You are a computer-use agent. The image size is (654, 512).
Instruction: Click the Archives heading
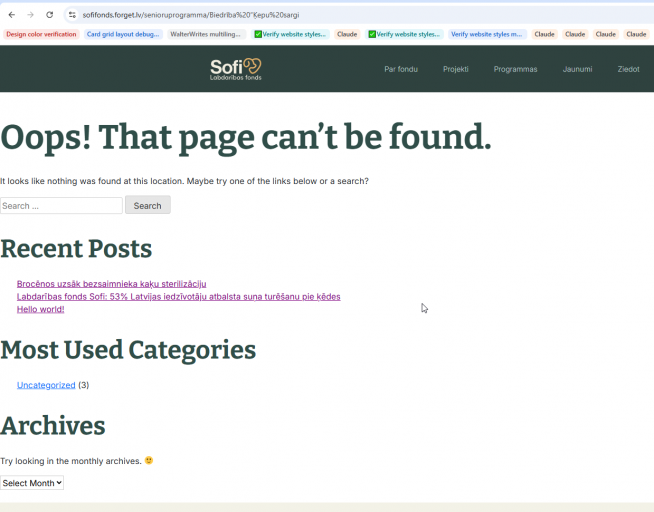53,426
